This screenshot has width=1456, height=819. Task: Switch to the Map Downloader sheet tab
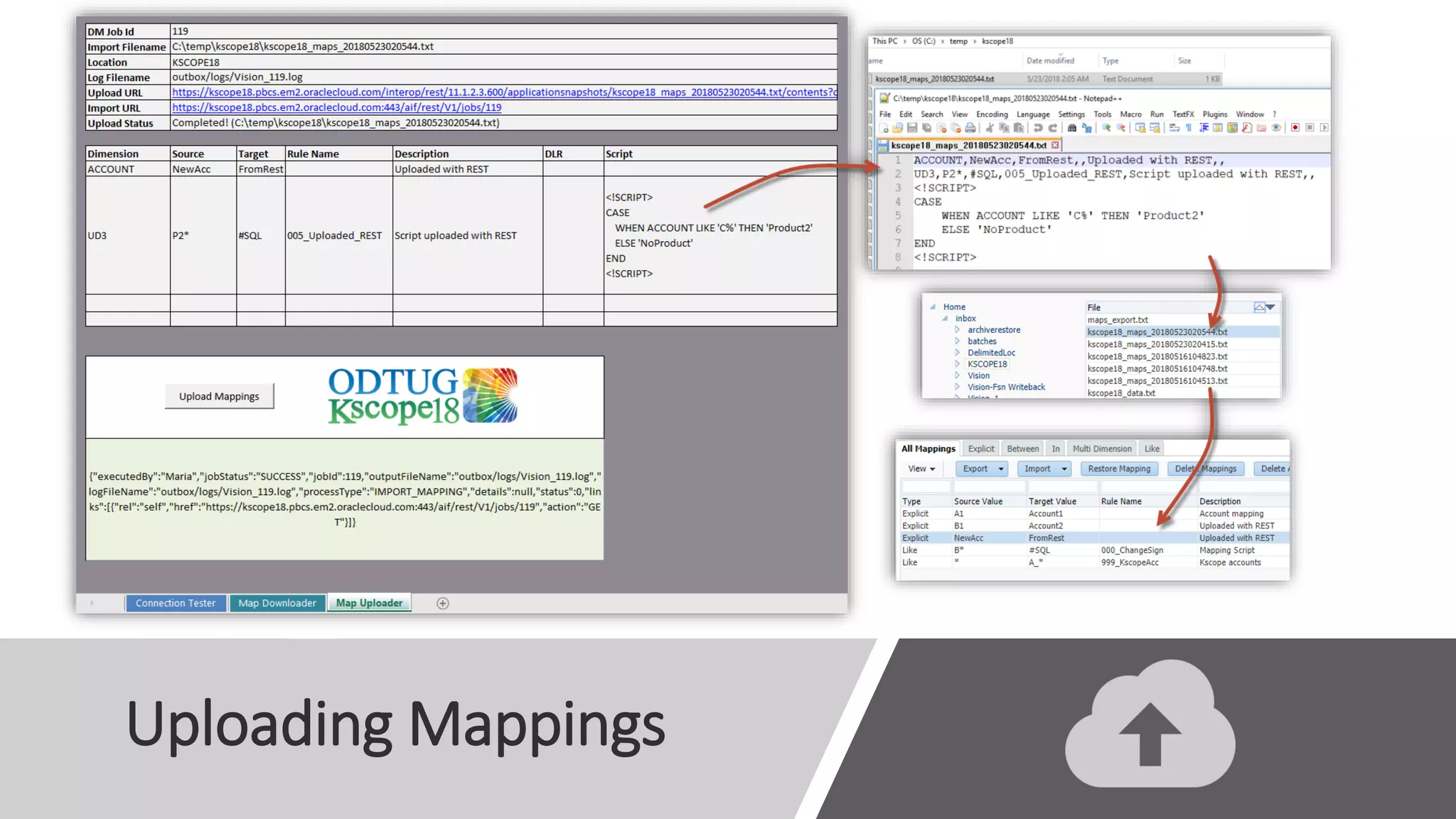pyautogui.click(x=277, y=603)
